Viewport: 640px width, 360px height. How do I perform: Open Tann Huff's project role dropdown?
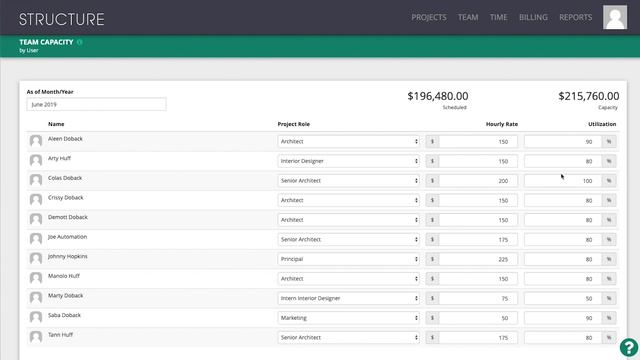tap(349, 338)
